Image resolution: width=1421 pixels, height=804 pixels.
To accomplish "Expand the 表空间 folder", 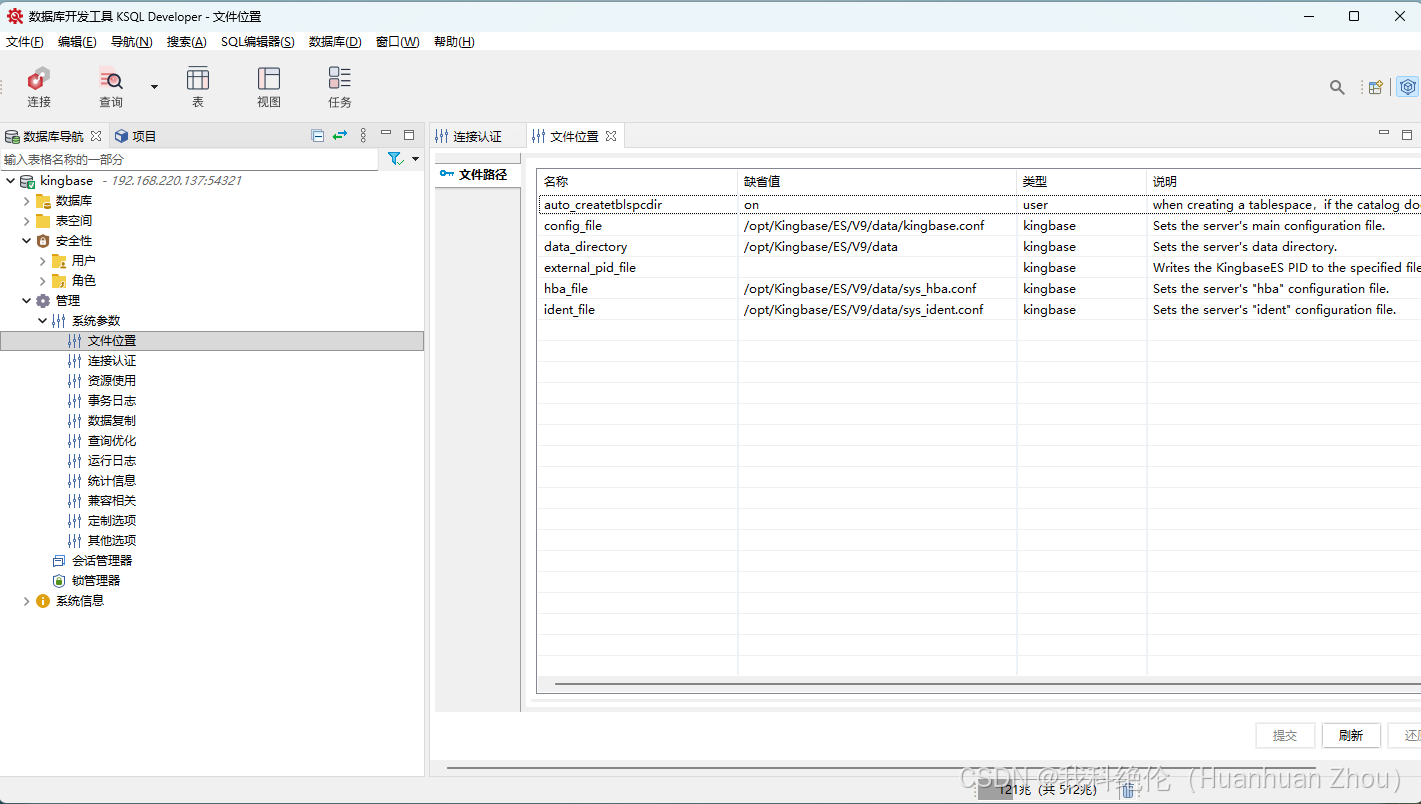I will click(26, 221).
